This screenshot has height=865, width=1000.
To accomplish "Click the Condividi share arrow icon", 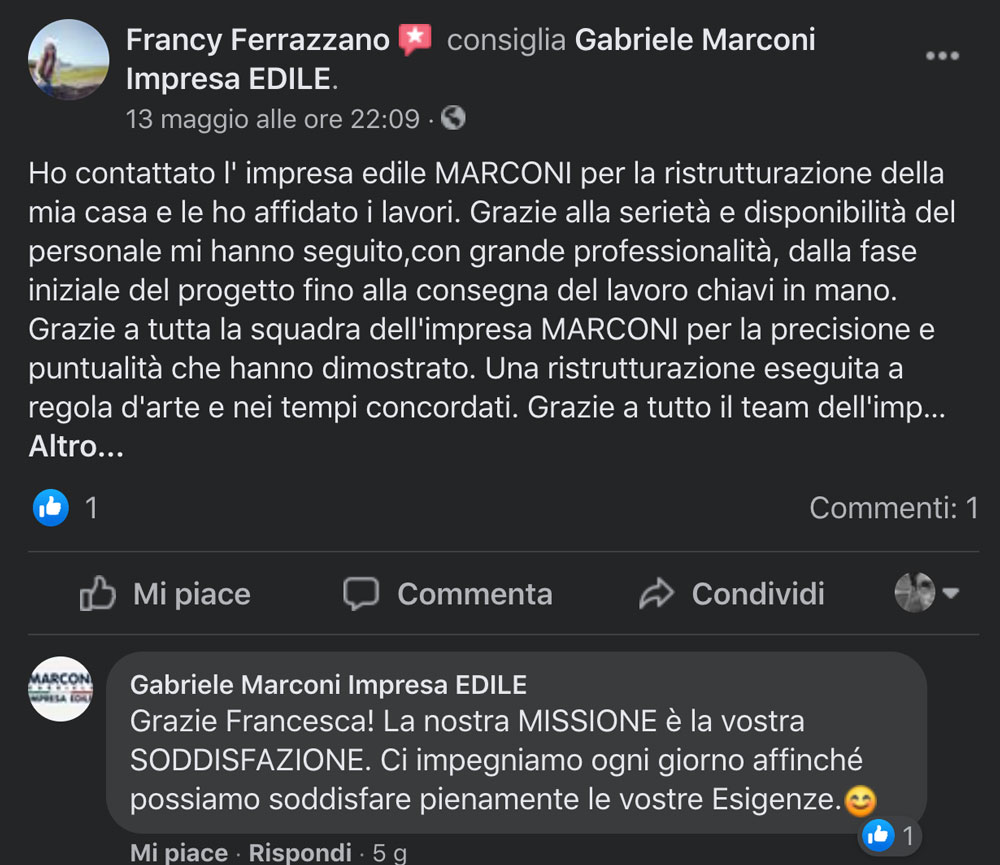I will (x=656, y=594).
